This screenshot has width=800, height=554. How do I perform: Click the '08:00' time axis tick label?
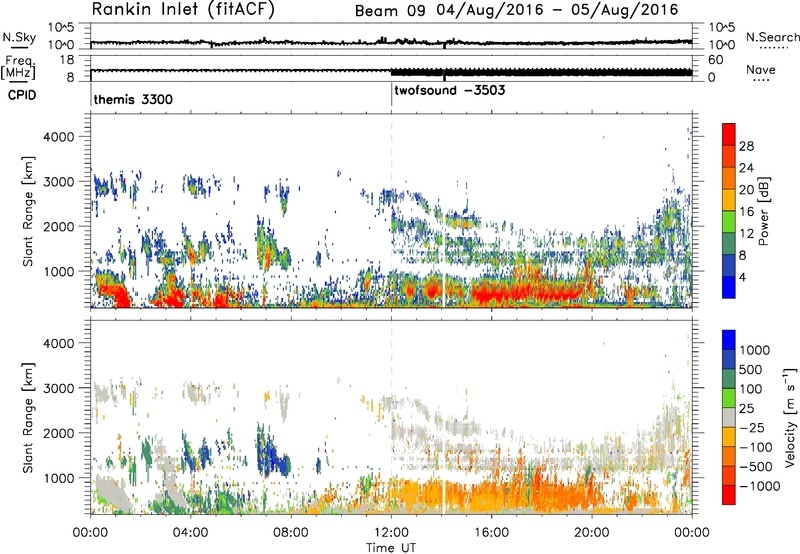click(291, 533)
